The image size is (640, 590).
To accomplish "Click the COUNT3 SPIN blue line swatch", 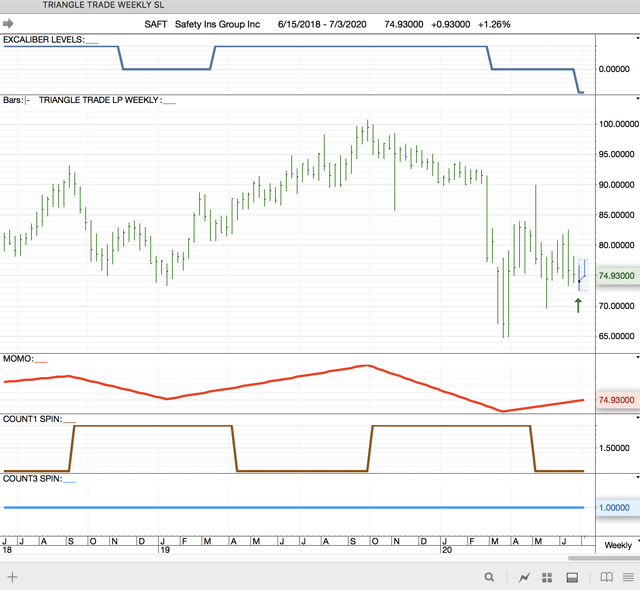I will click(69, 481).
